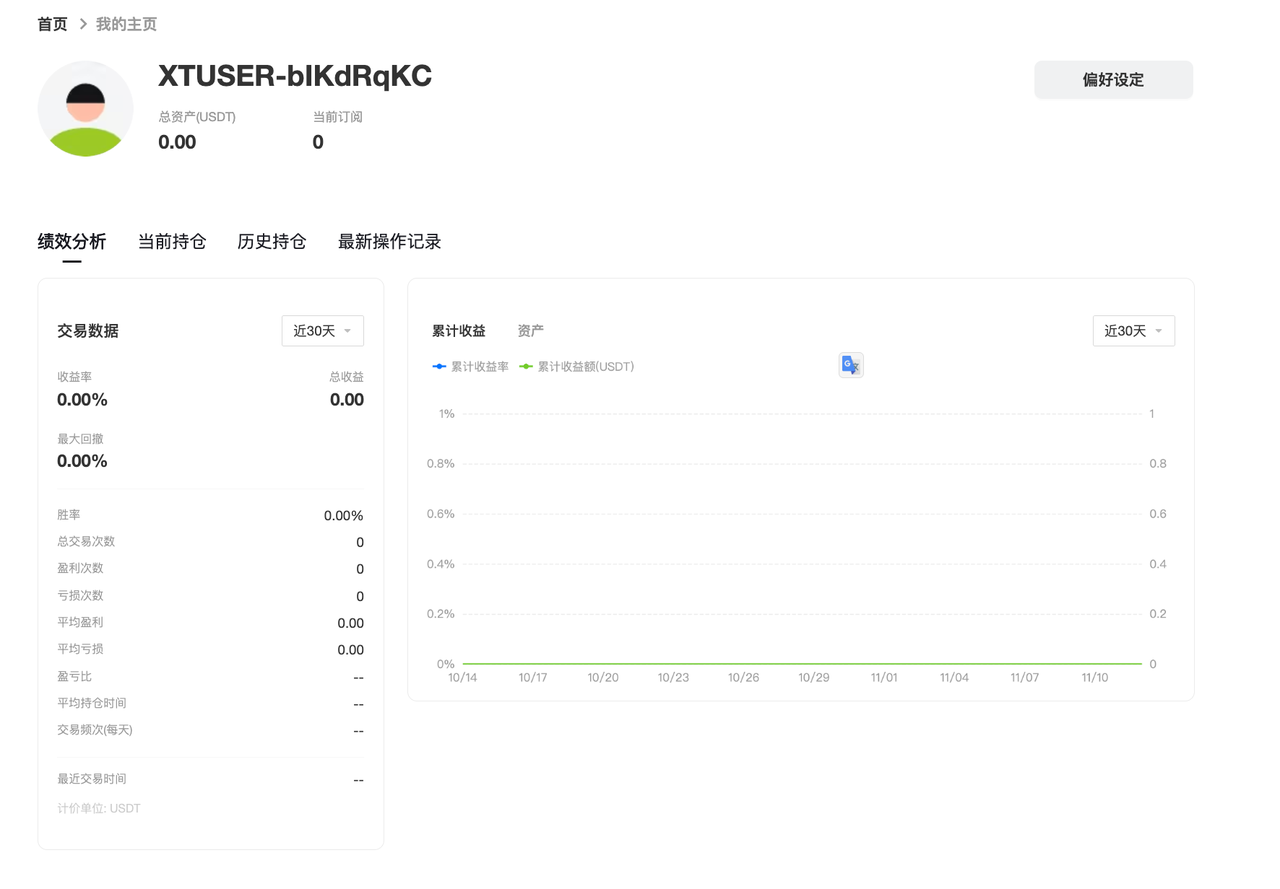Click the 11/10 date on the chart axis
The height and width of the screenshot is (889, 1280).
(1095, 678)
